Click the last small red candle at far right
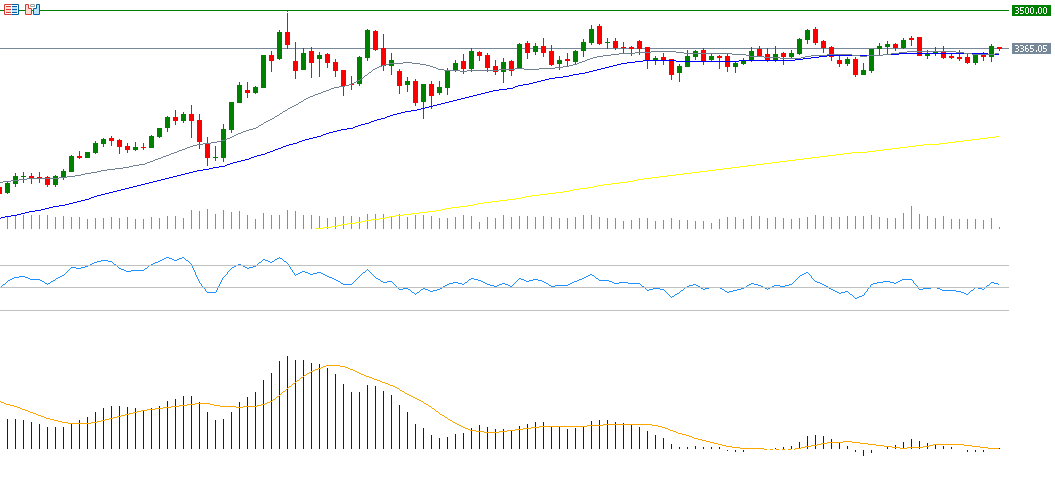The image size is (1055, 486). click(999, 48)
